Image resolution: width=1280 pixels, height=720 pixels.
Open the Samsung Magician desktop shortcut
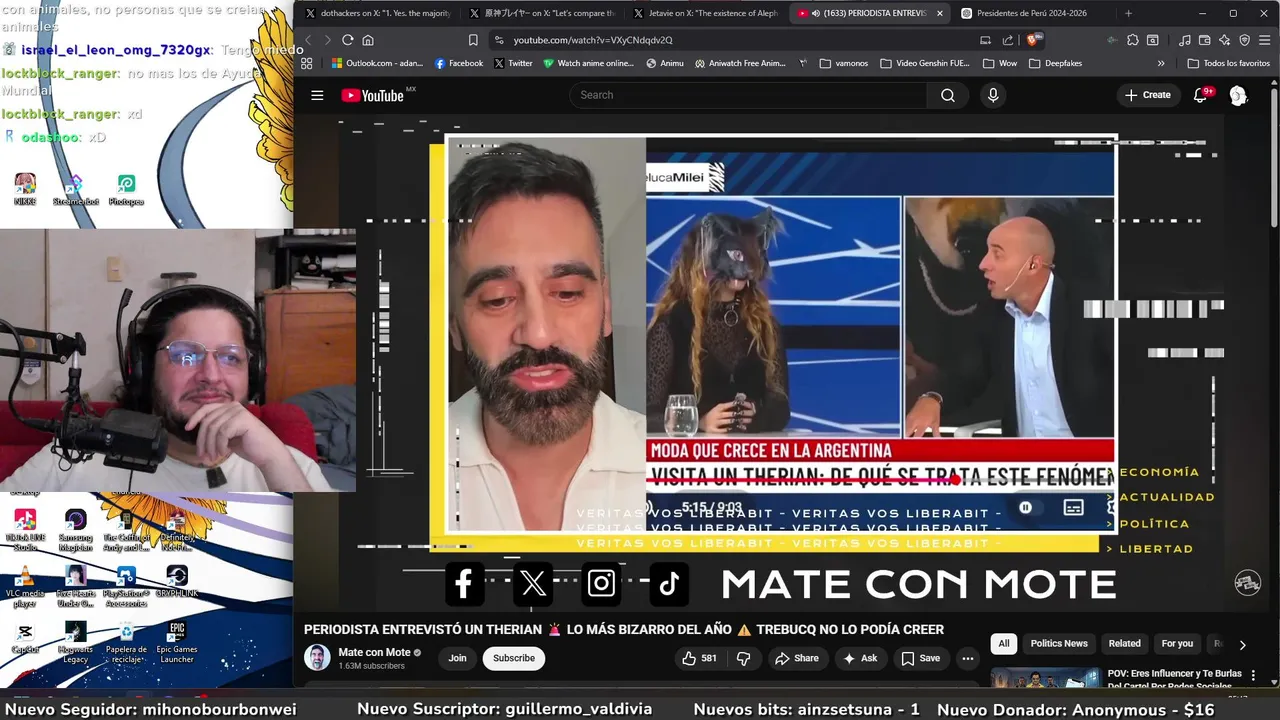75,531
